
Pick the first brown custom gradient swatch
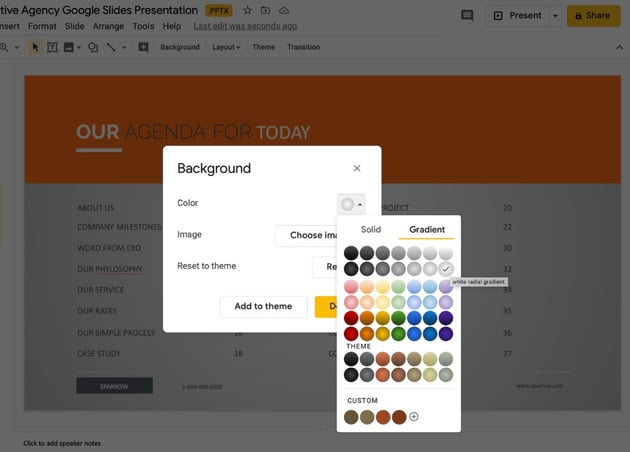click(351, 416)
